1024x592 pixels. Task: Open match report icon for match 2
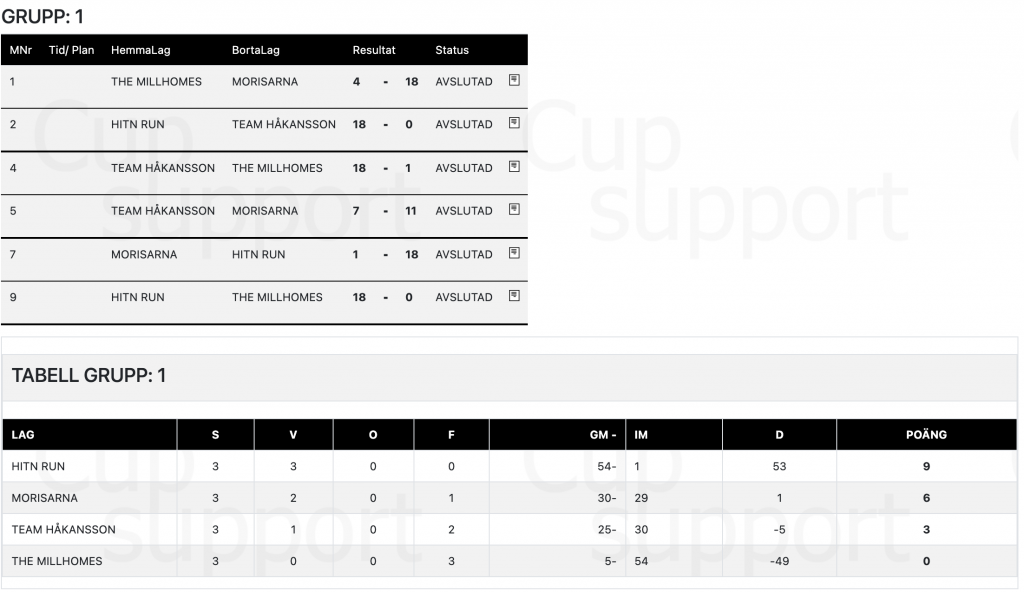[514, 123]
